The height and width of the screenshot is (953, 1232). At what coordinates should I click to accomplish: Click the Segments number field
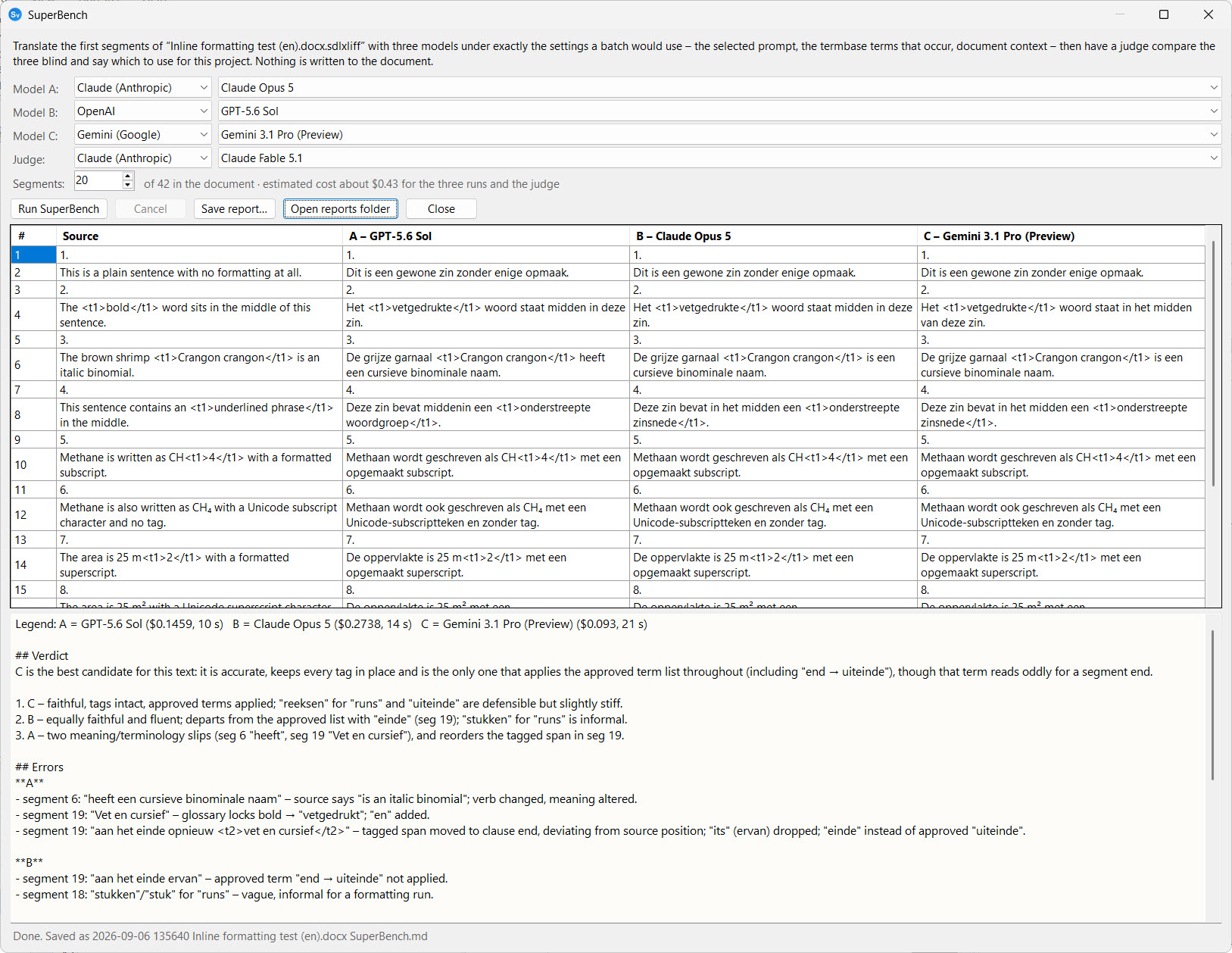point(98,180)
